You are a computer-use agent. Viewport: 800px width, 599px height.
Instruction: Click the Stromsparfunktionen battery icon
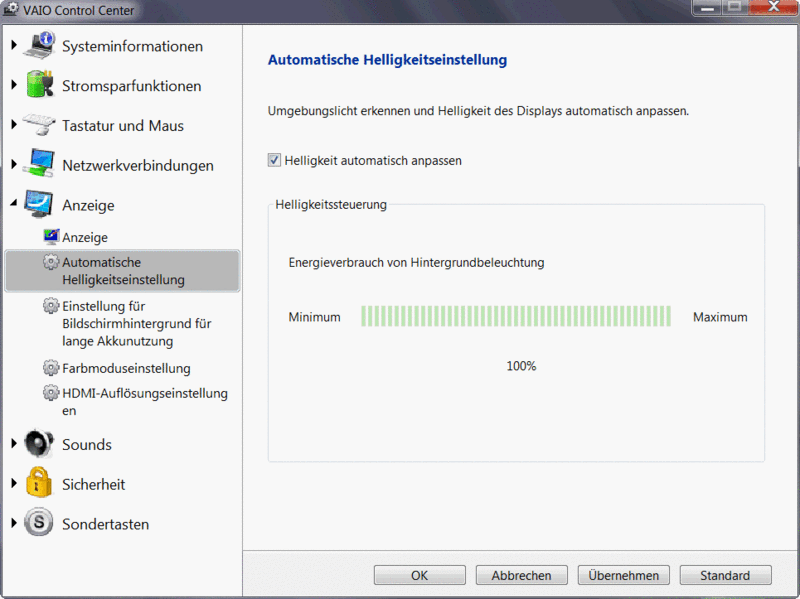pyautogui.click(x=40, y=85)
